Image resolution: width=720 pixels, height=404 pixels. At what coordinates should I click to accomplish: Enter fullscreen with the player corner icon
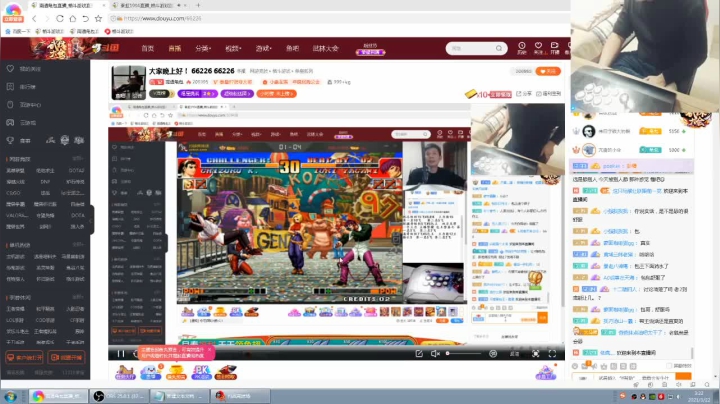(x=552, y=354)
